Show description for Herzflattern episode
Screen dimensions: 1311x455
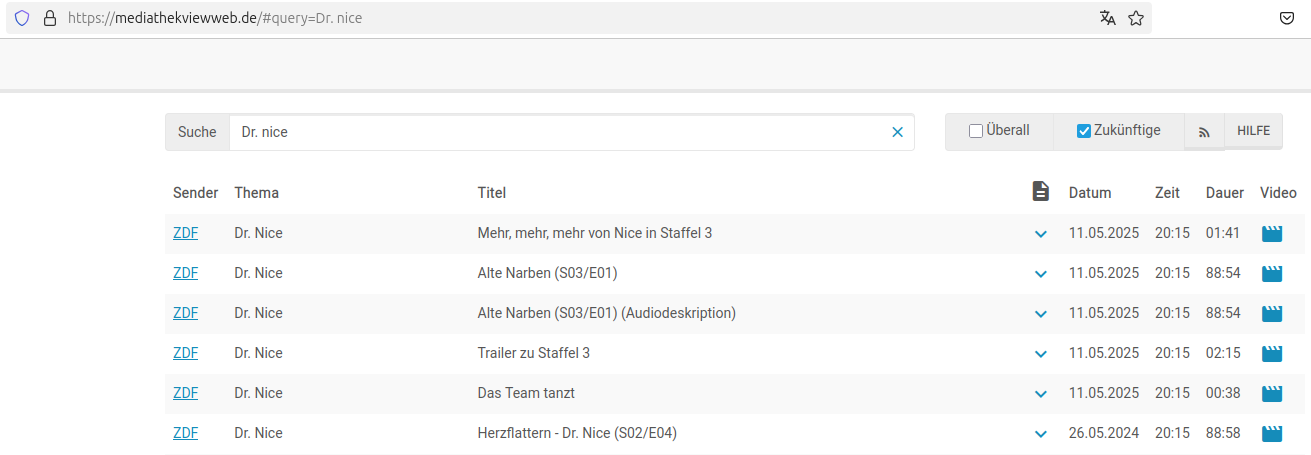pos(1041,434)
